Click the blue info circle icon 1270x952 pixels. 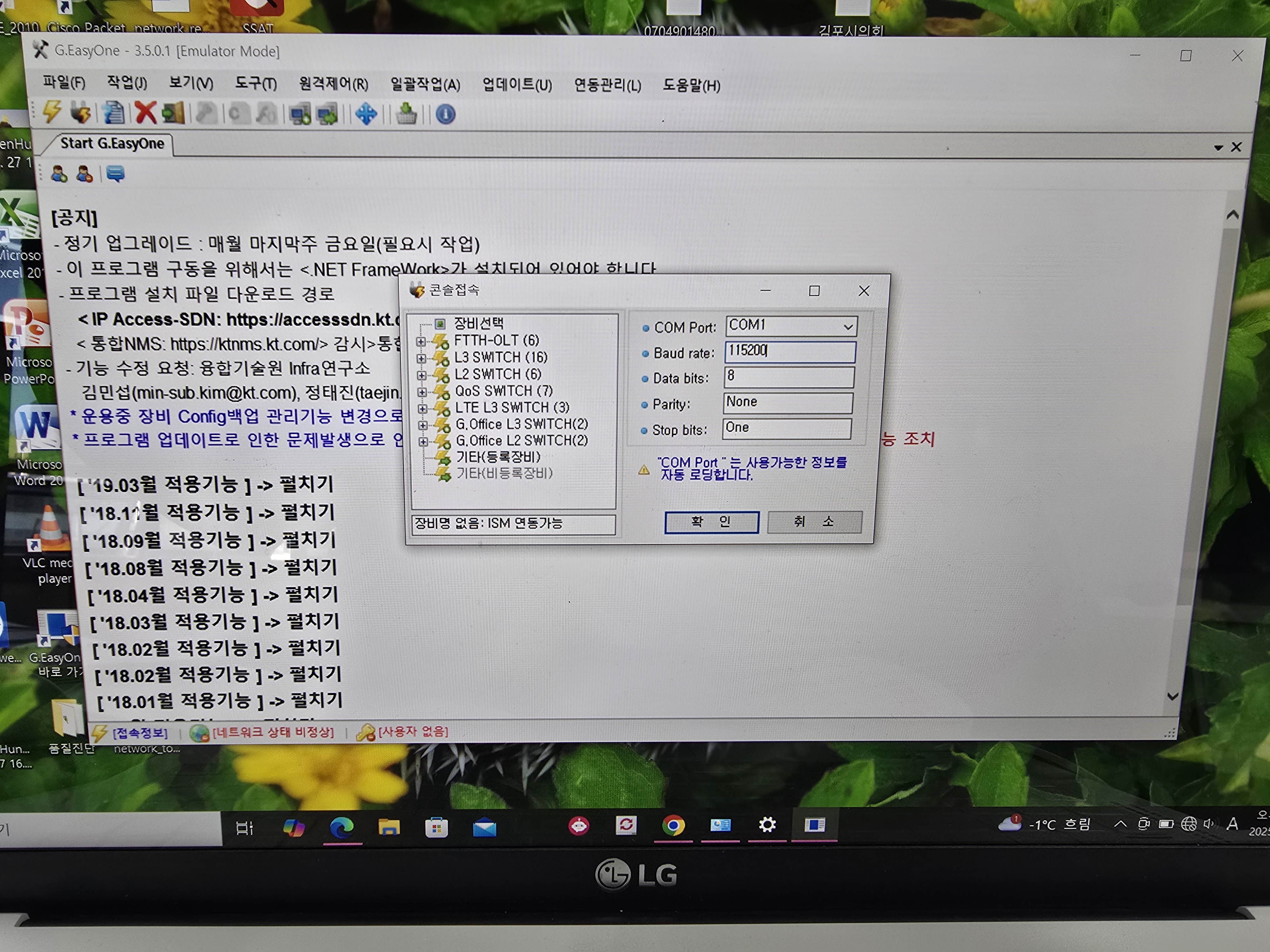tap(445, 115)
